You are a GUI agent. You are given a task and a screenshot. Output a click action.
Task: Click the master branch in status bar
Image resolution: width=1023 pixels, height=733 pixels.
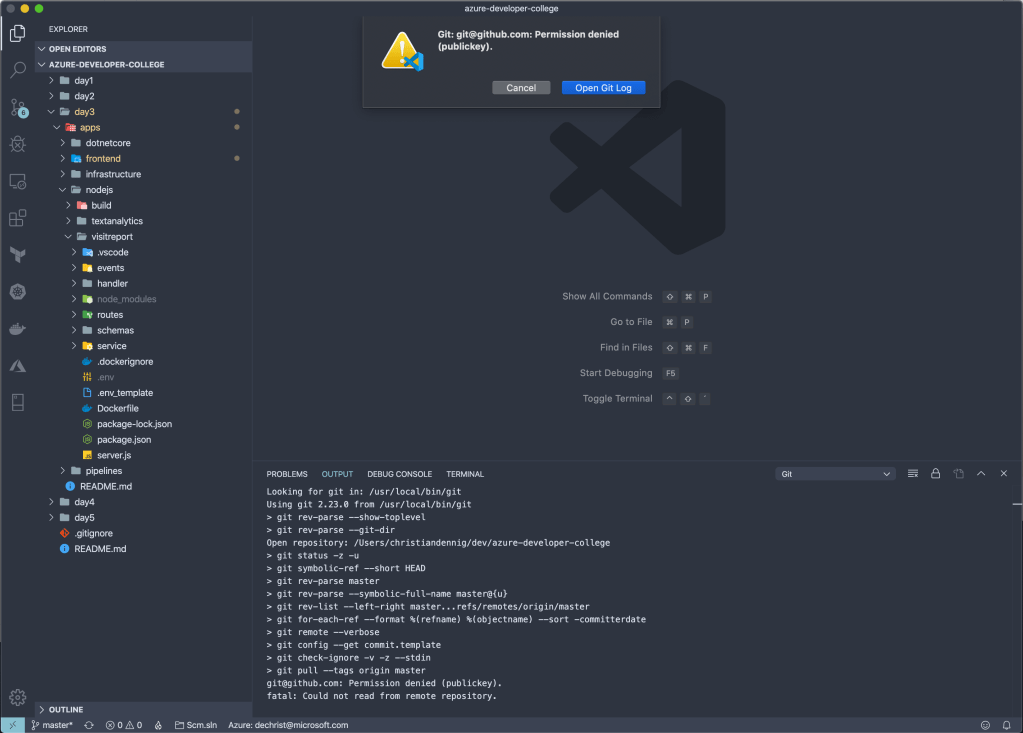pos(51,725)
